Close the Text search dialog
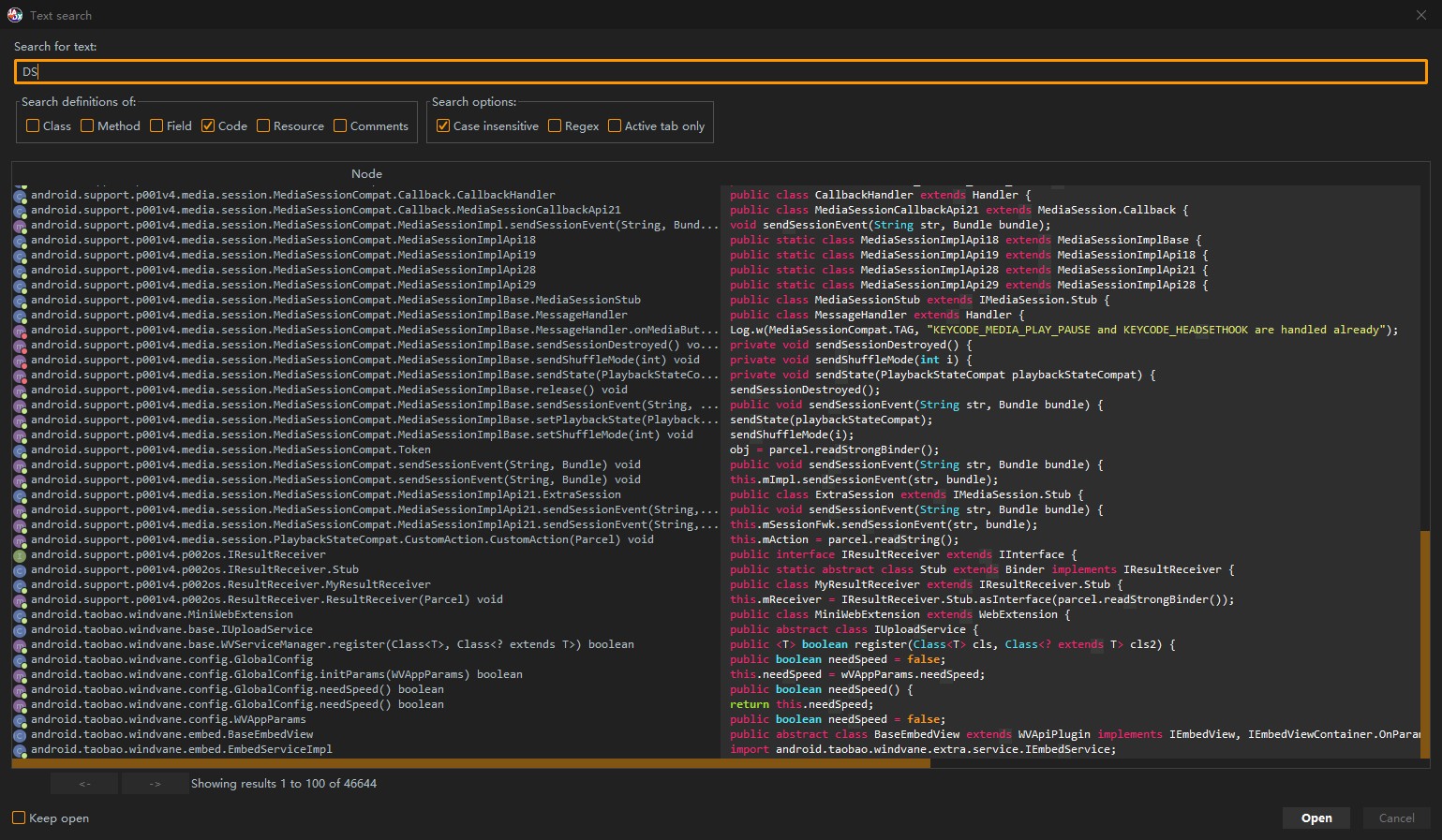This screenshot has width=1442, height=840. tap(1421, 15)
